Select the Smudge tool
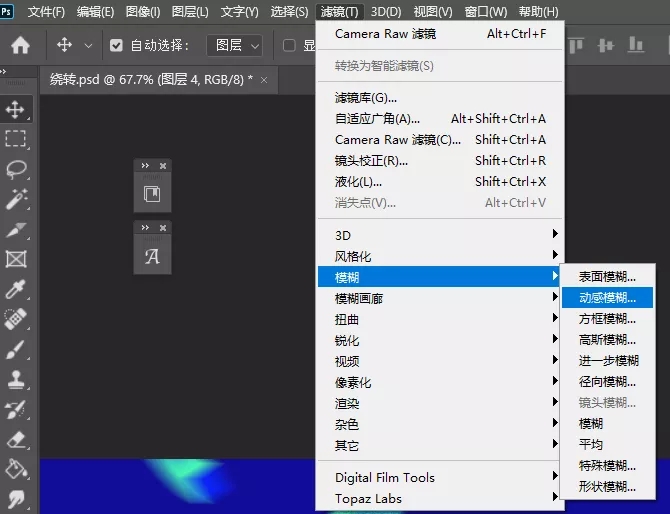The width and height of the screenshot is (670, 514). pos(16,499)
